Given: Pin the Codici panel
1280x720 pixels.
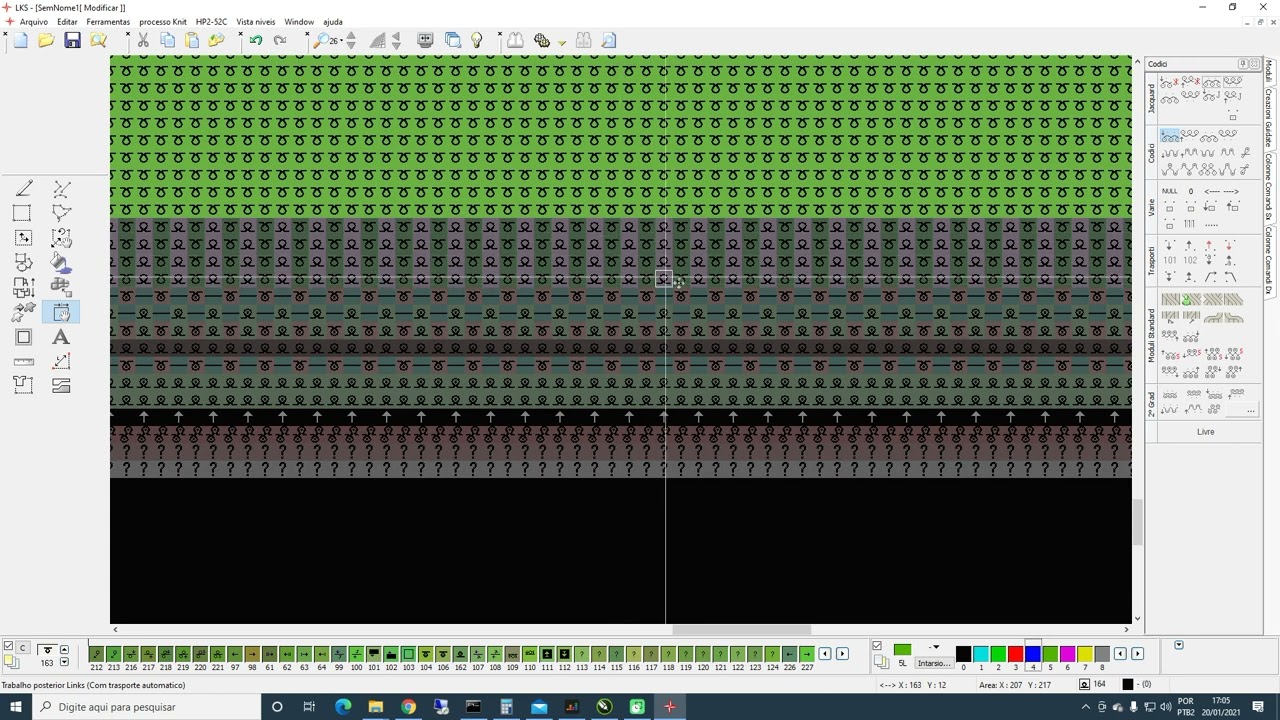Looking at the screenshot, I should [1243, 64].
